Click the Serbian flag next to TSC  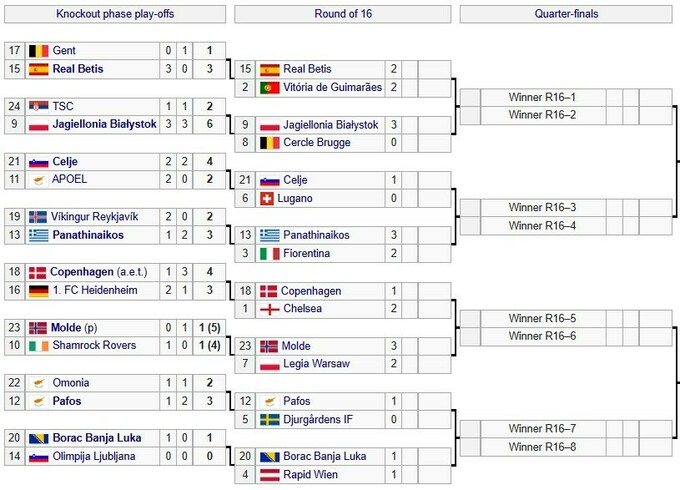[x=38, y=106]
